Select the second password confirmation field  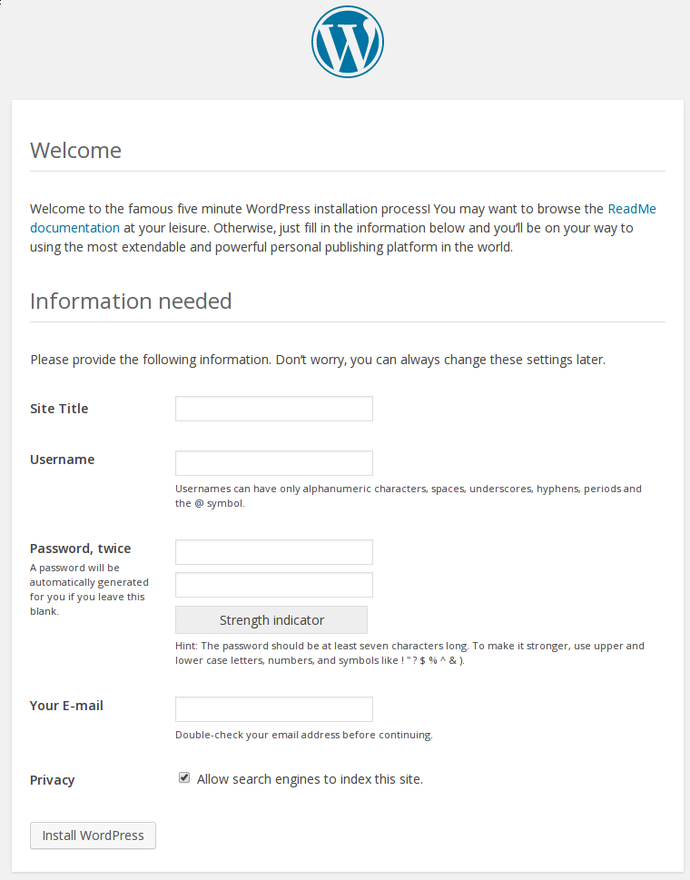pyautogui.click(x=274, y=585)
